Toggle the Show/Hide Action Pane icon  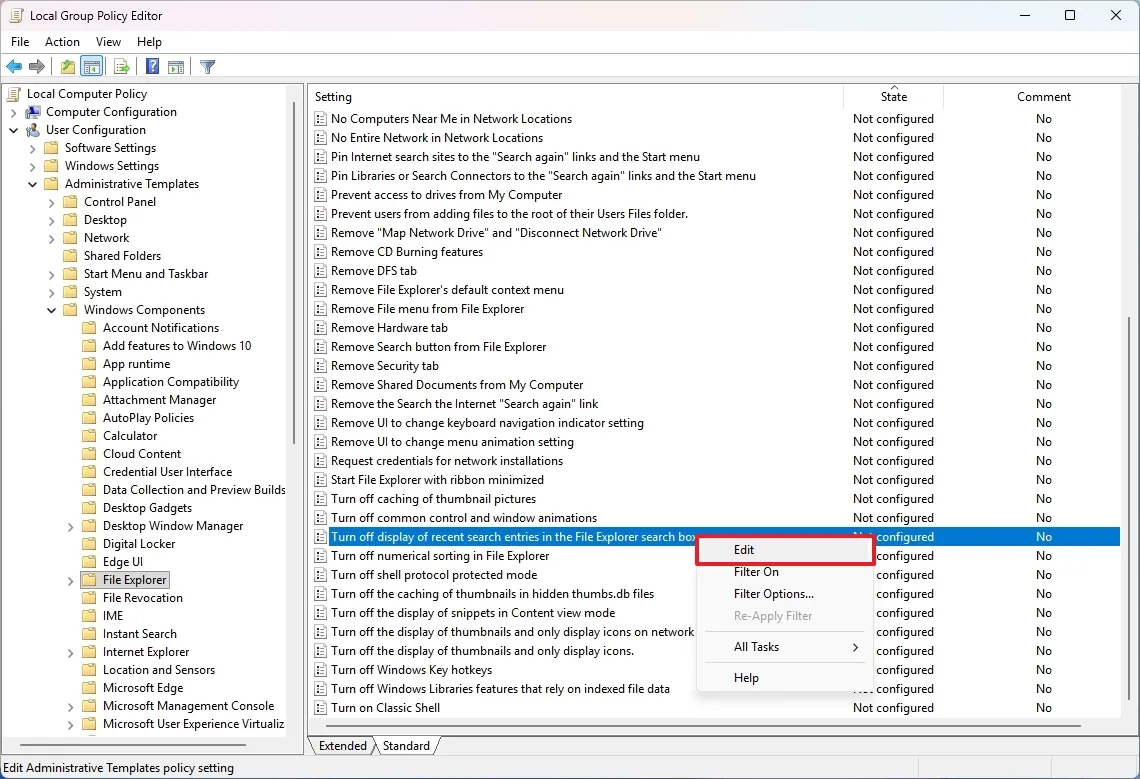coord(176,66)
